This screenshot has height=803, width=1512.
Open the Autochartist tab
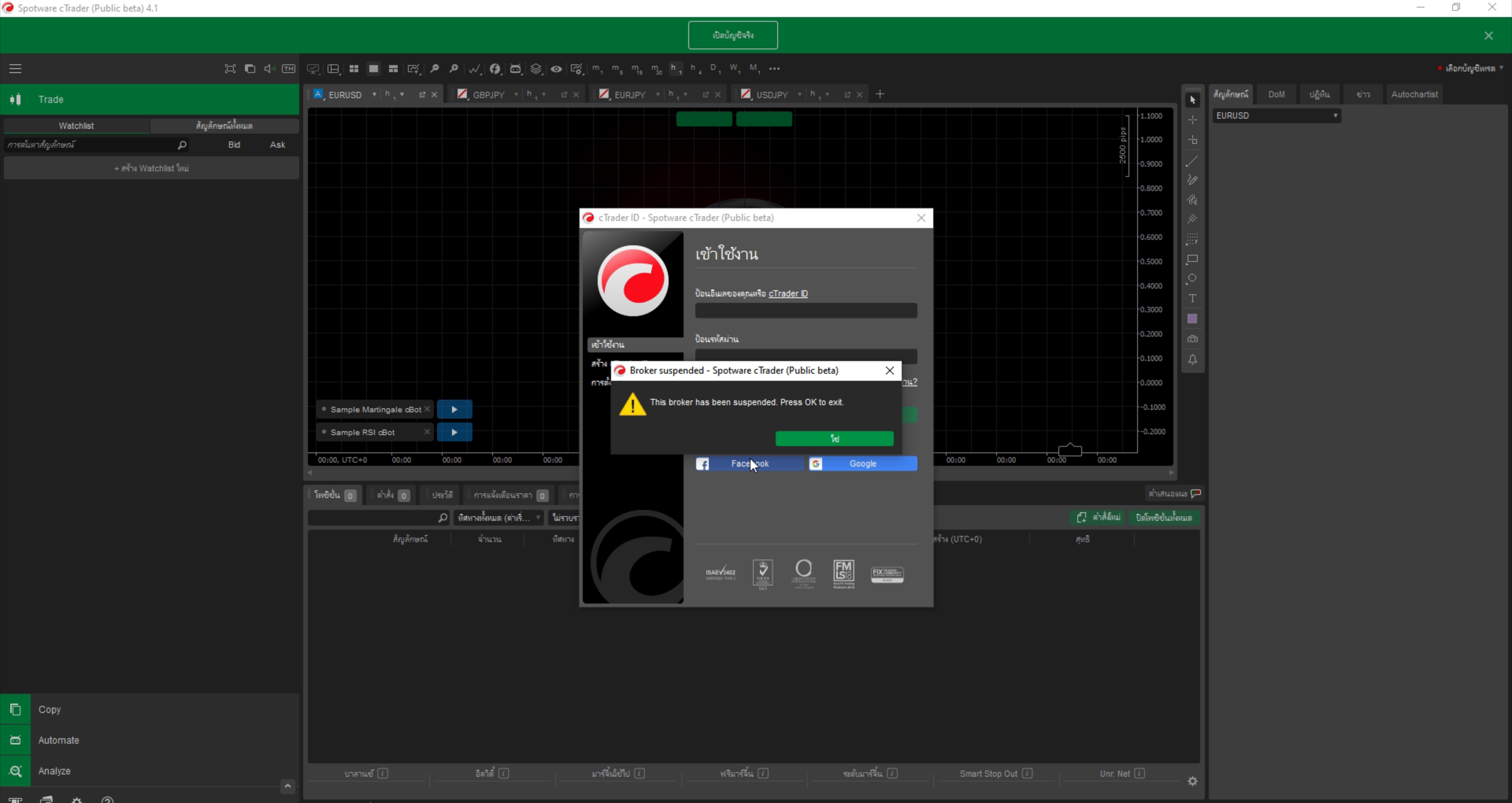tap(1414, 94)
